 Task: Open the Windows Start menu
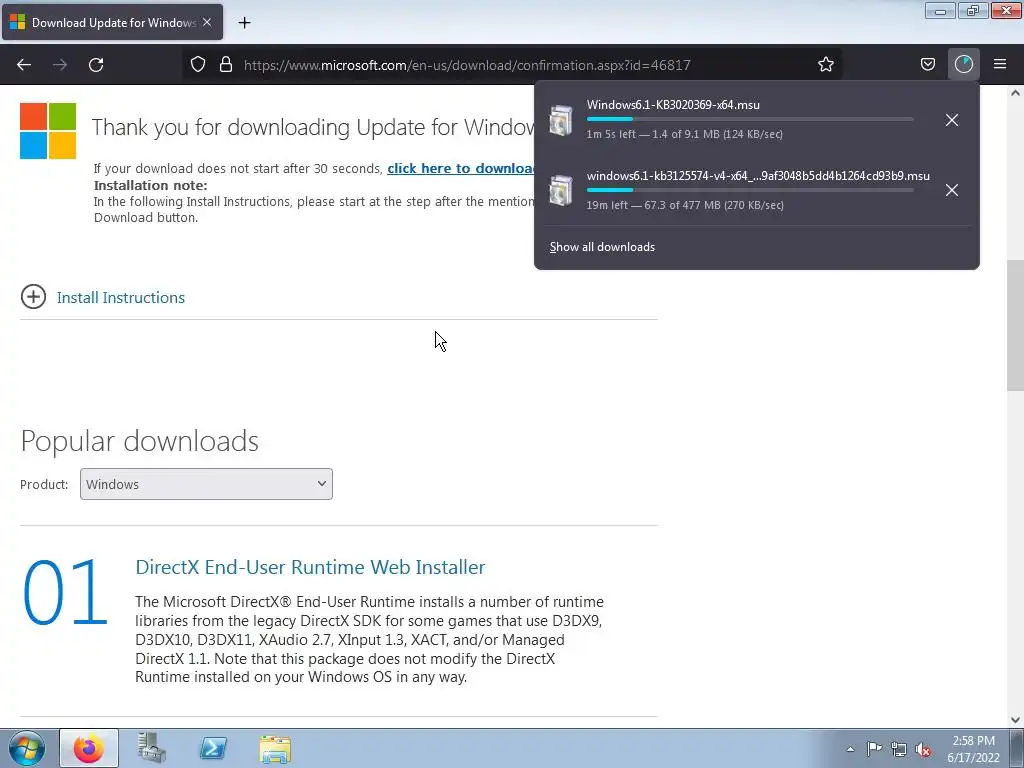pos(27,748)
